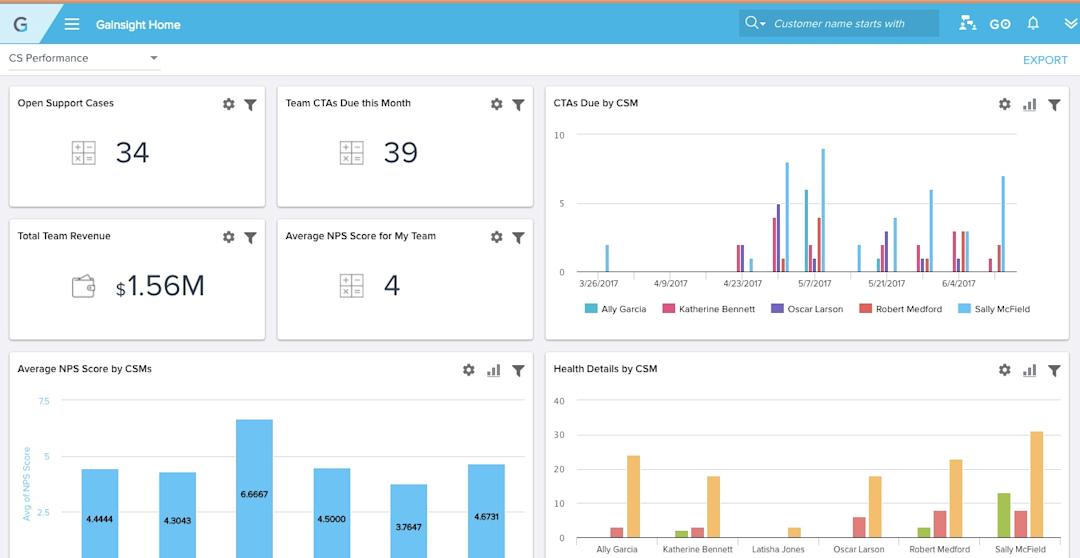This screenshot has width=1080, height=558.
Task: Click the GO icon in header
Action: click(1000, 24)
